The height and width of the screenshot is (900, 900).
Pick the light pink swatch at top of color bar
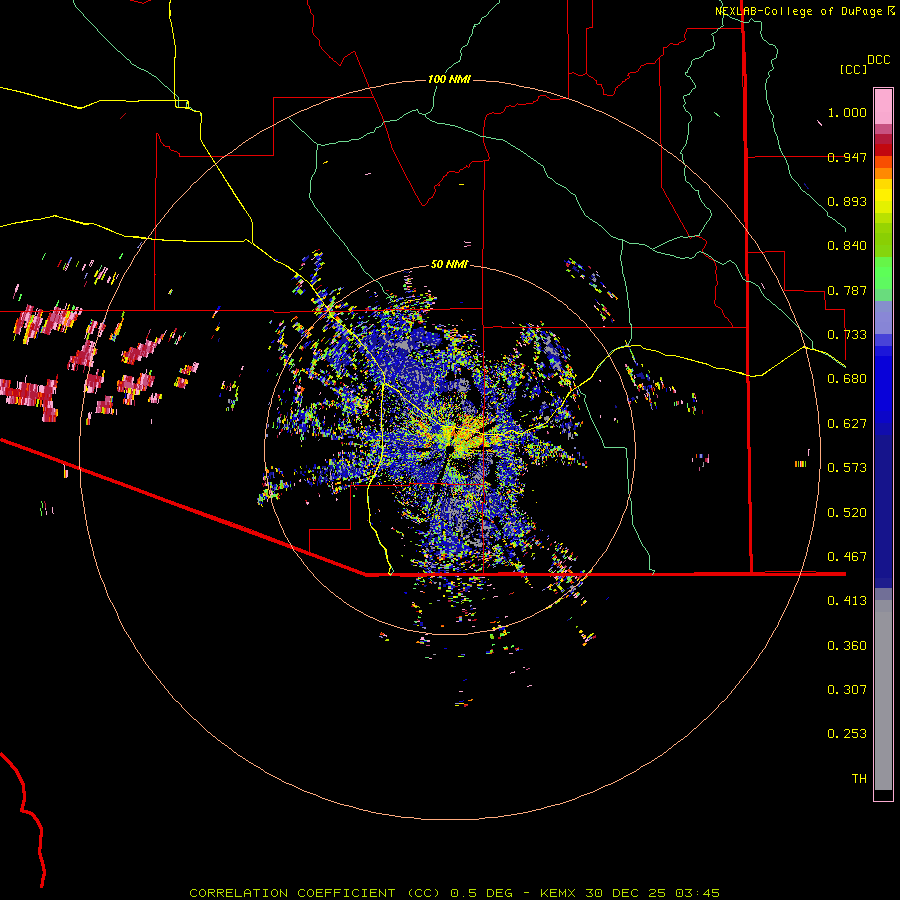[883, 107]
